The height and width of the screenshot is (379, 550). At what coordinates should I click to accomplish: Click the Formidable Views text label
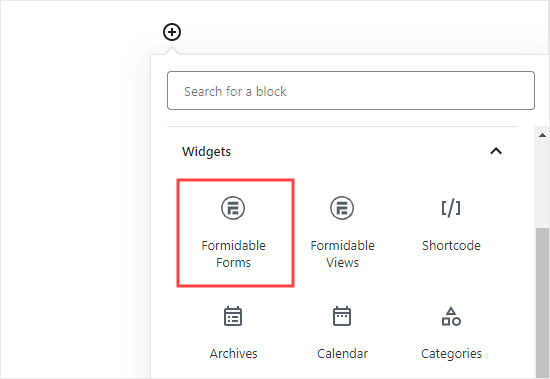tap(342, 254)
